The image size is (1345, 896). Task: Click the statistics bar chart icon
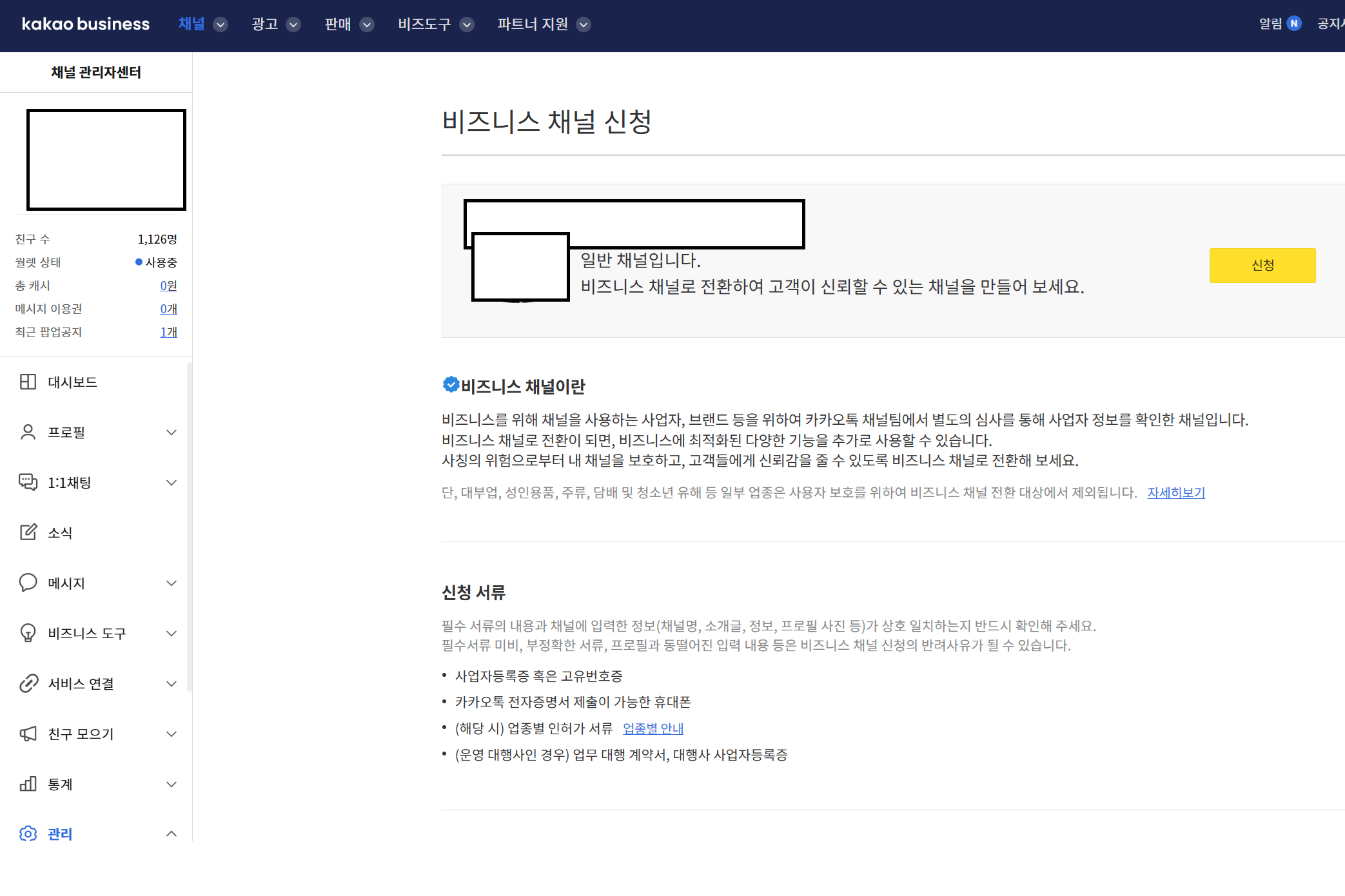[28, 784]
